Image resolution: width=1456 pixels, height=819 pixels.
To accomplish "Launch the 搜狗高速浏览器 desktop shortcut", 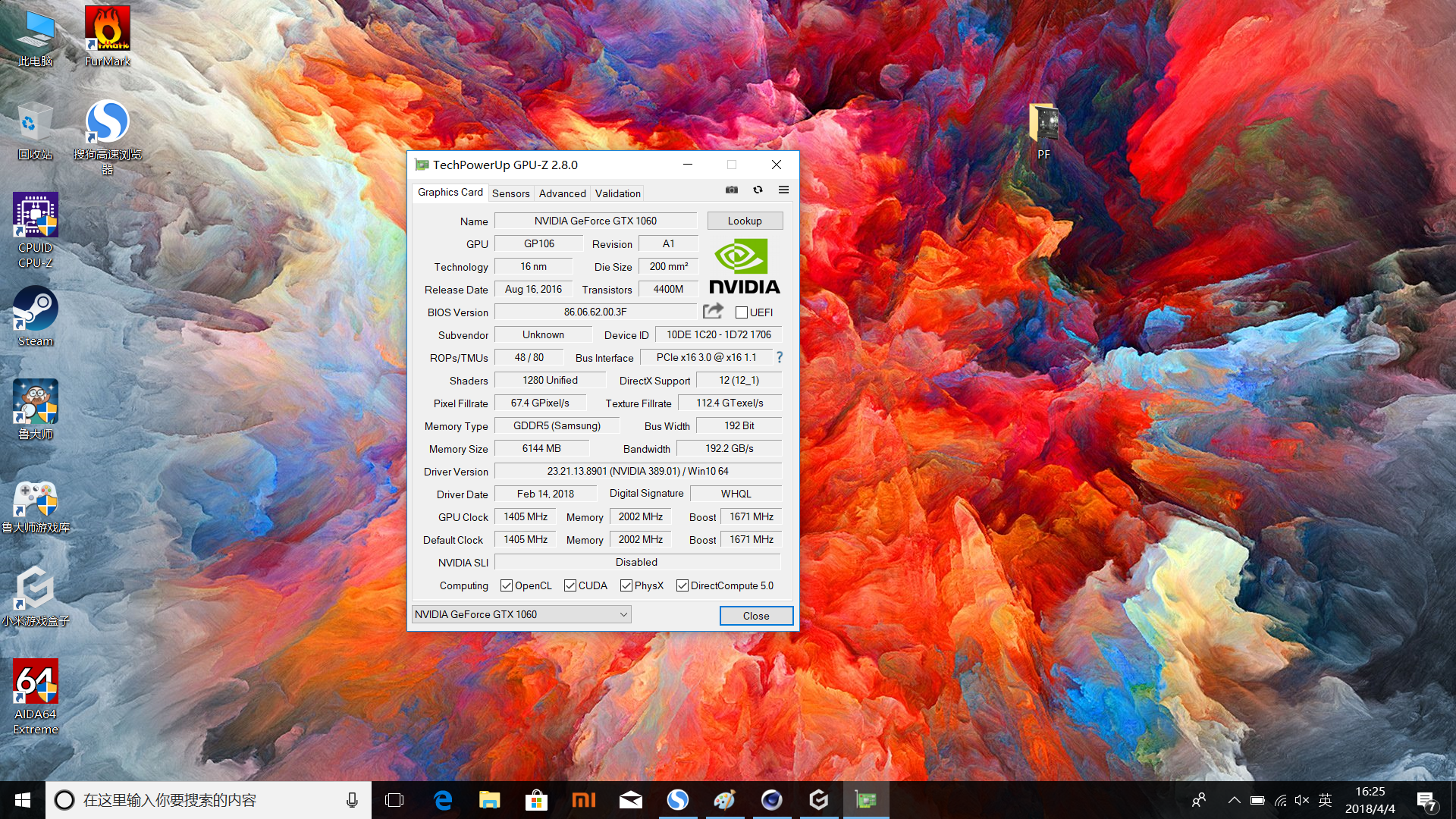I will coord(108,136).
